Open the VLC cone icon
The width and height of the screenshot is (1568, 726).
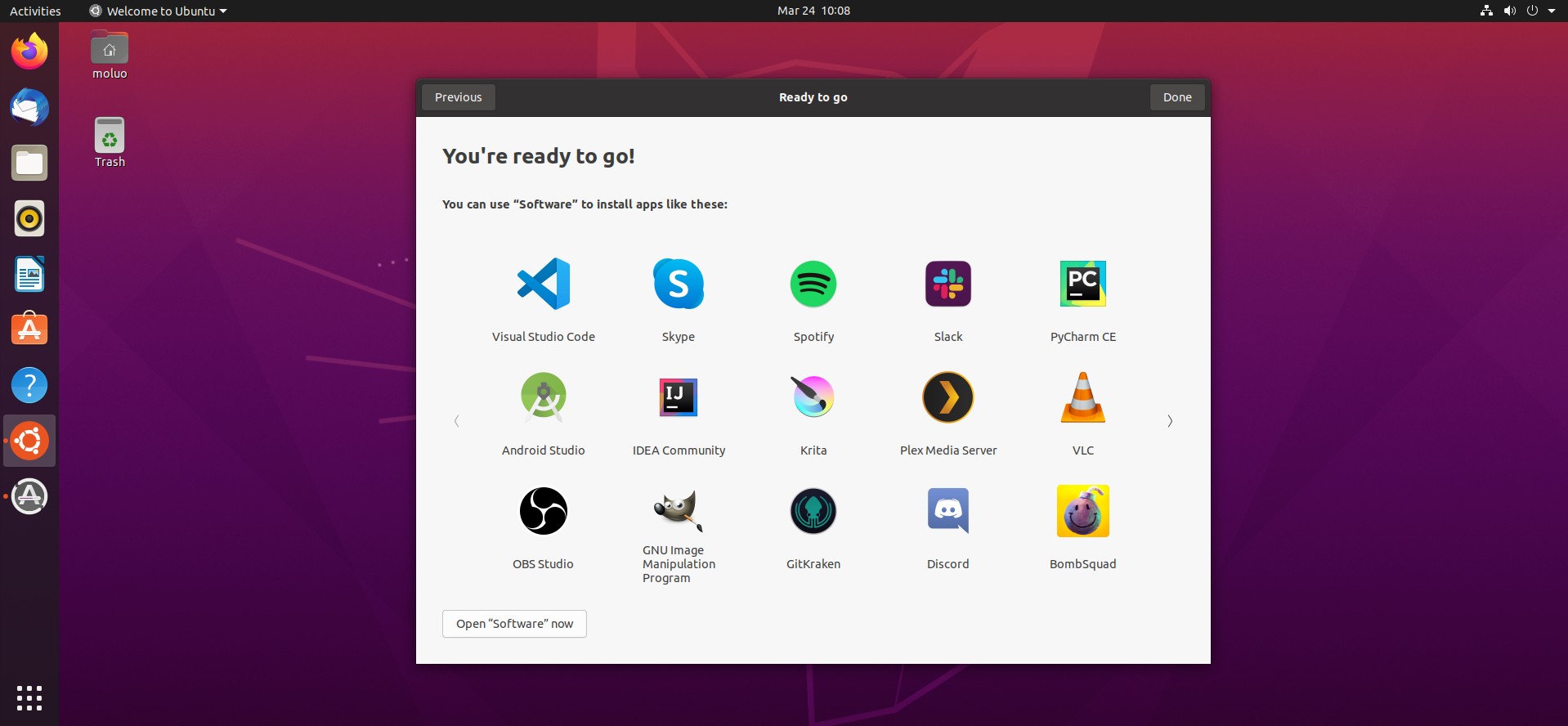1083,397
